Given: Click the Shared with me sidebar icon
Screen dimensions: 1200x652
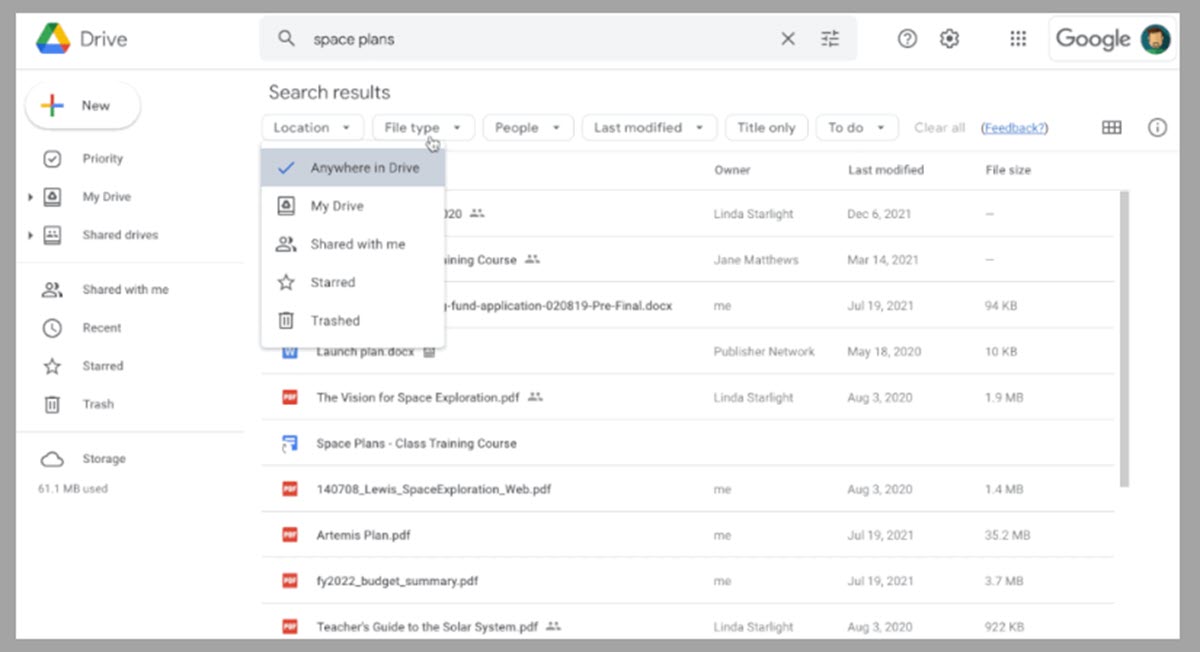Looking at the screenshot, I should (52, 290).
